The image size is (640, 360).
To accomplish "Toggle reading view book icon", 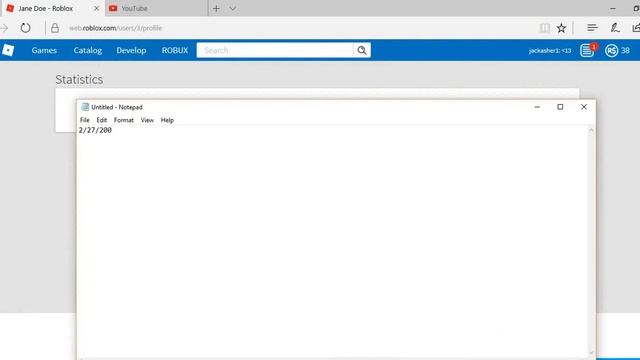I will pos(544,28).
